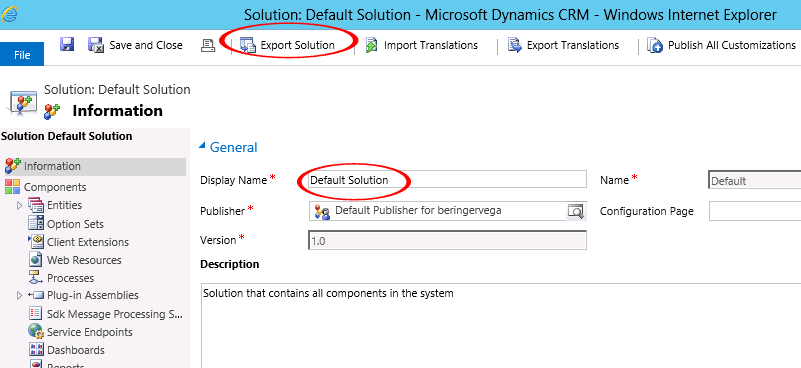
Task: Open Dashboards in the tree
Action: 76,350
